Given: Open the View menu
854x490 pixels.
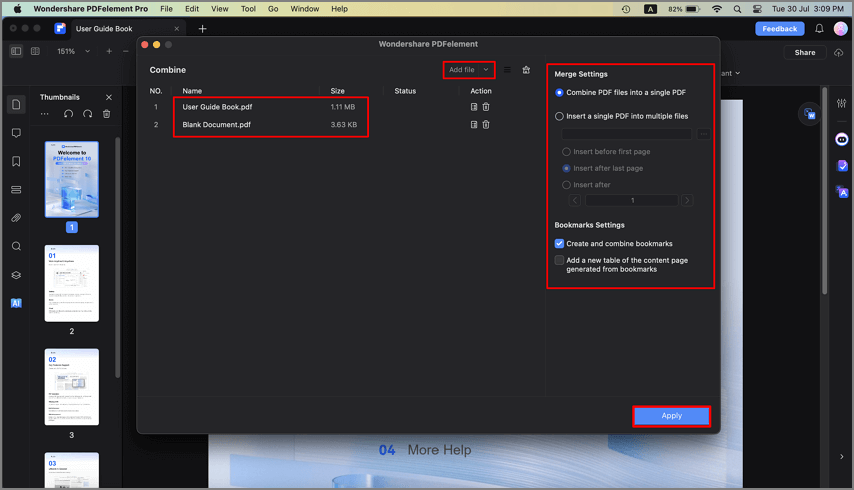Looking at the screenshot, I should pos(219,9).
